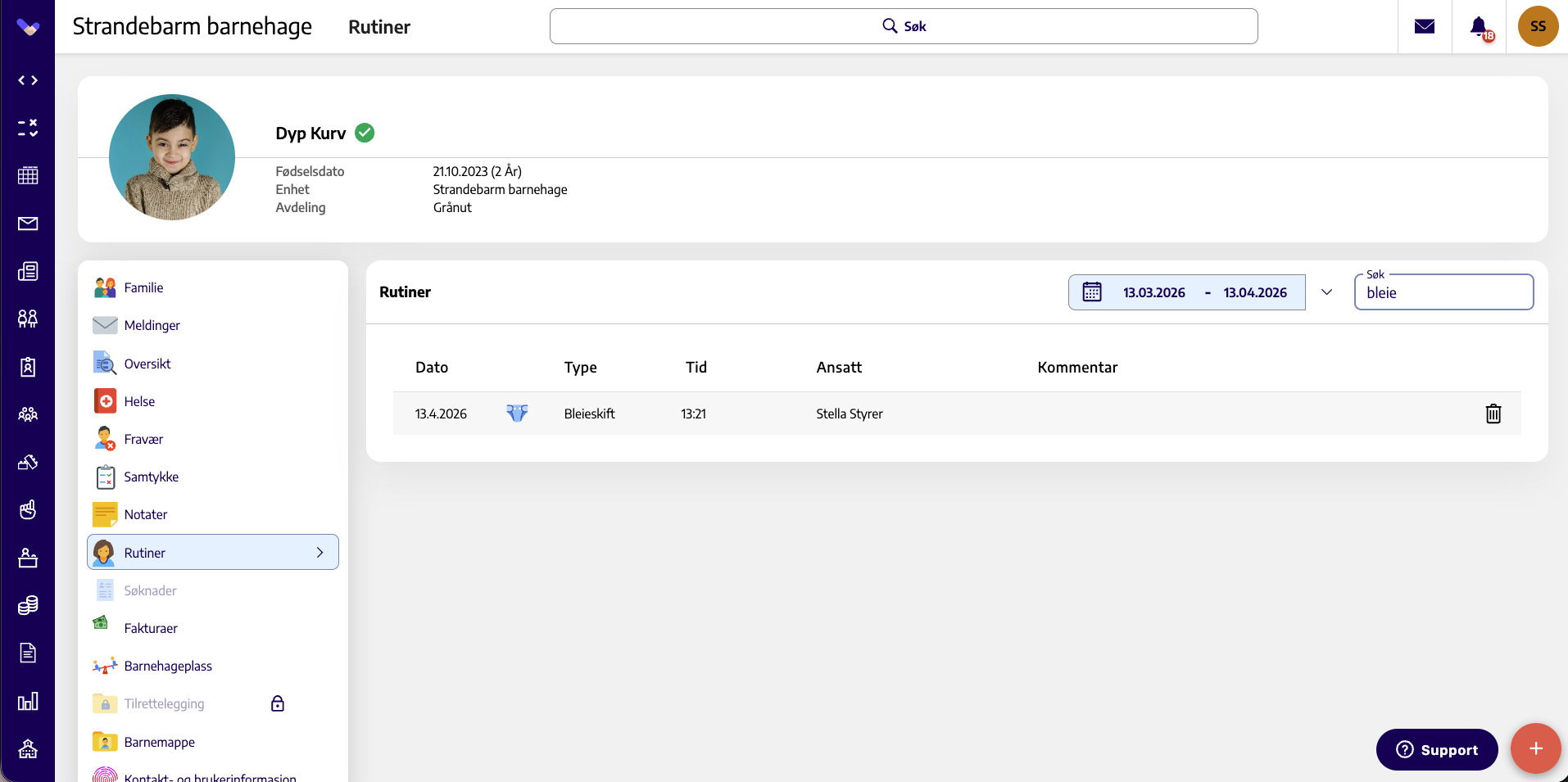Open the notifications bell
This screenshot has width=1568, height=782.
coord(1479,26)
